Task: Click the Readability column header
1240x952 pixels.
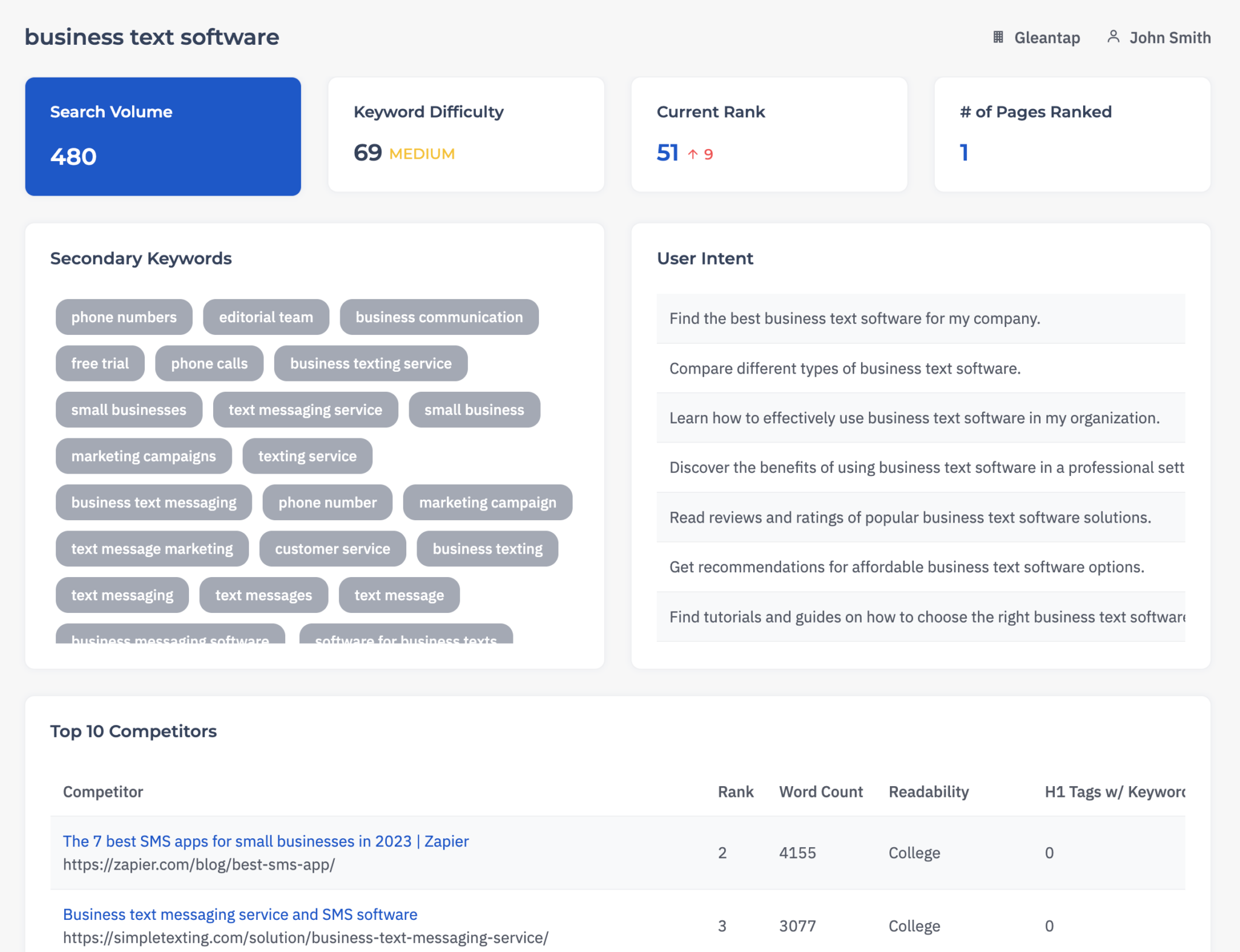Action: [x=928, y=792]
